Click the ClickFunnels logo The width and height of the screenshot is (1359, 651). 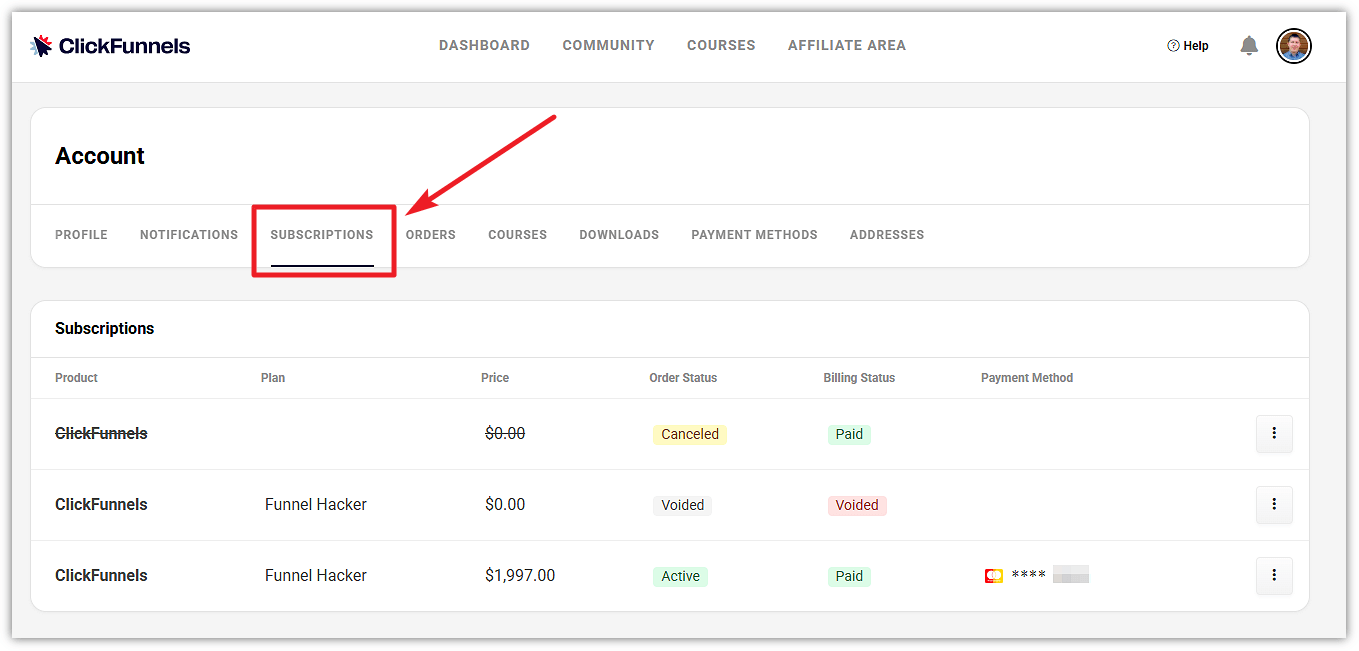(x=110, y=45)
